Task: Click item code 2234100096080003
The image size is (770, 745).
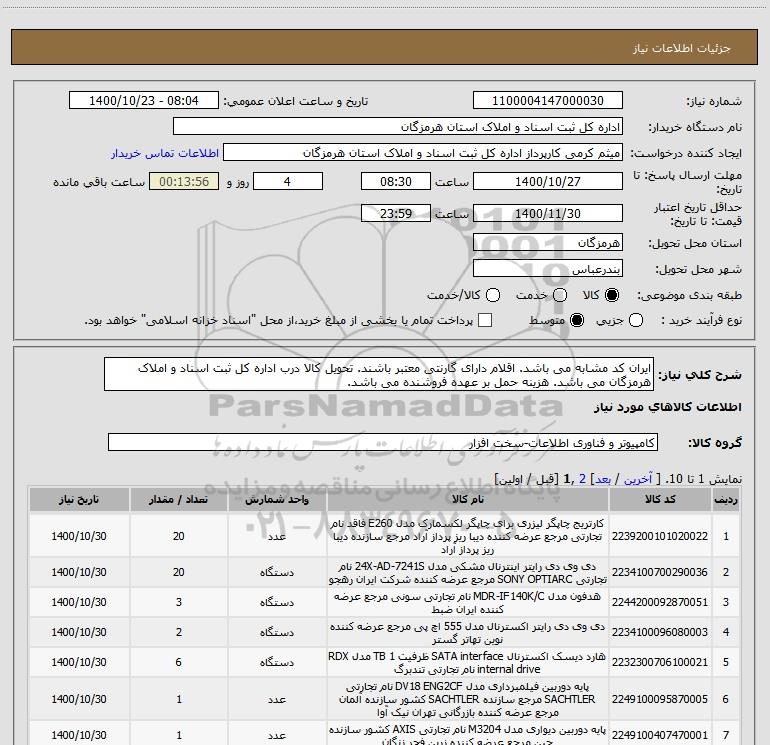Action: click(660, 632)
